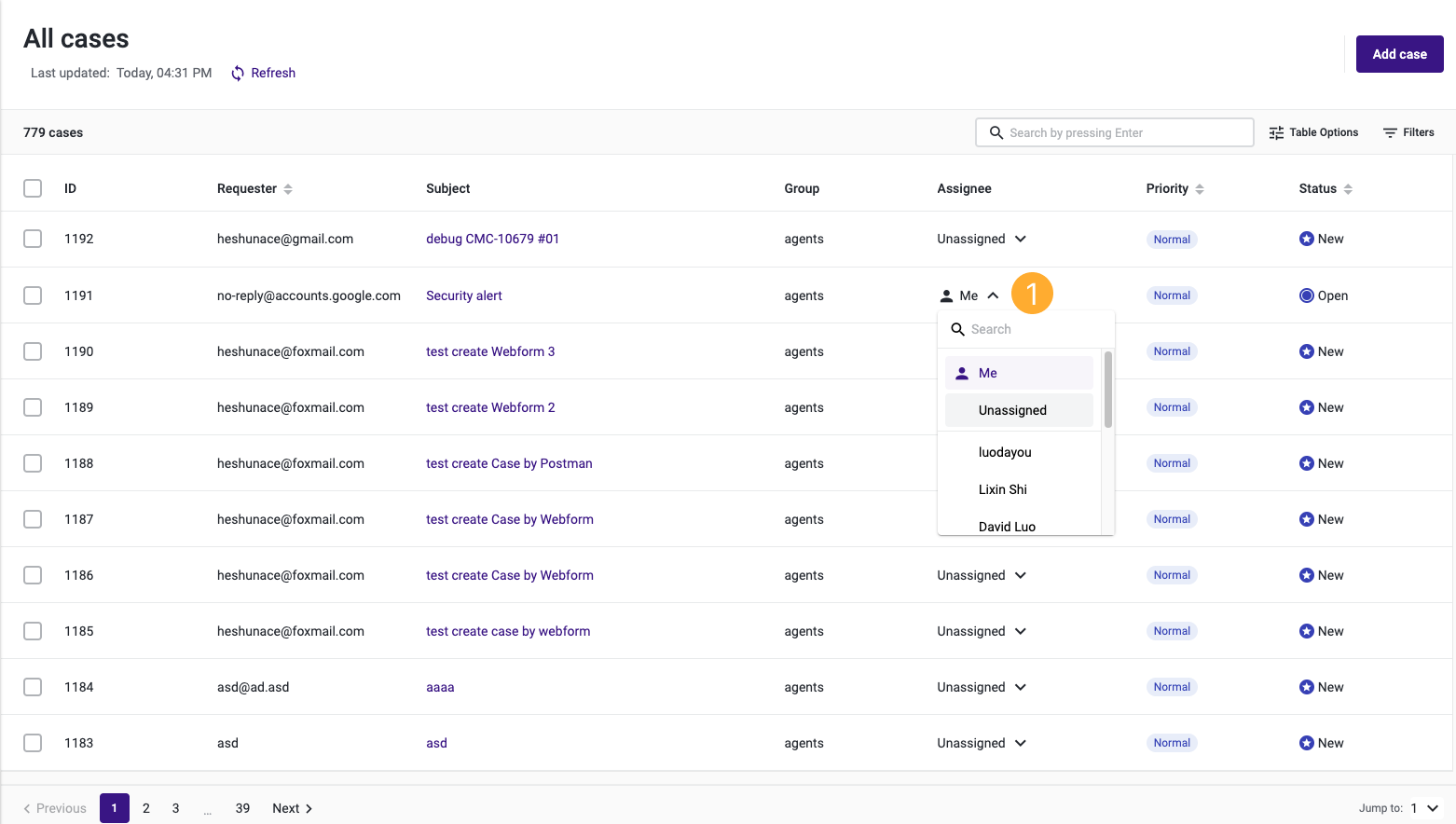This screenshot has height=824, width=1456.
Task: Expand assignee dropdown for case 1186
Action: (x=982, y=575)
